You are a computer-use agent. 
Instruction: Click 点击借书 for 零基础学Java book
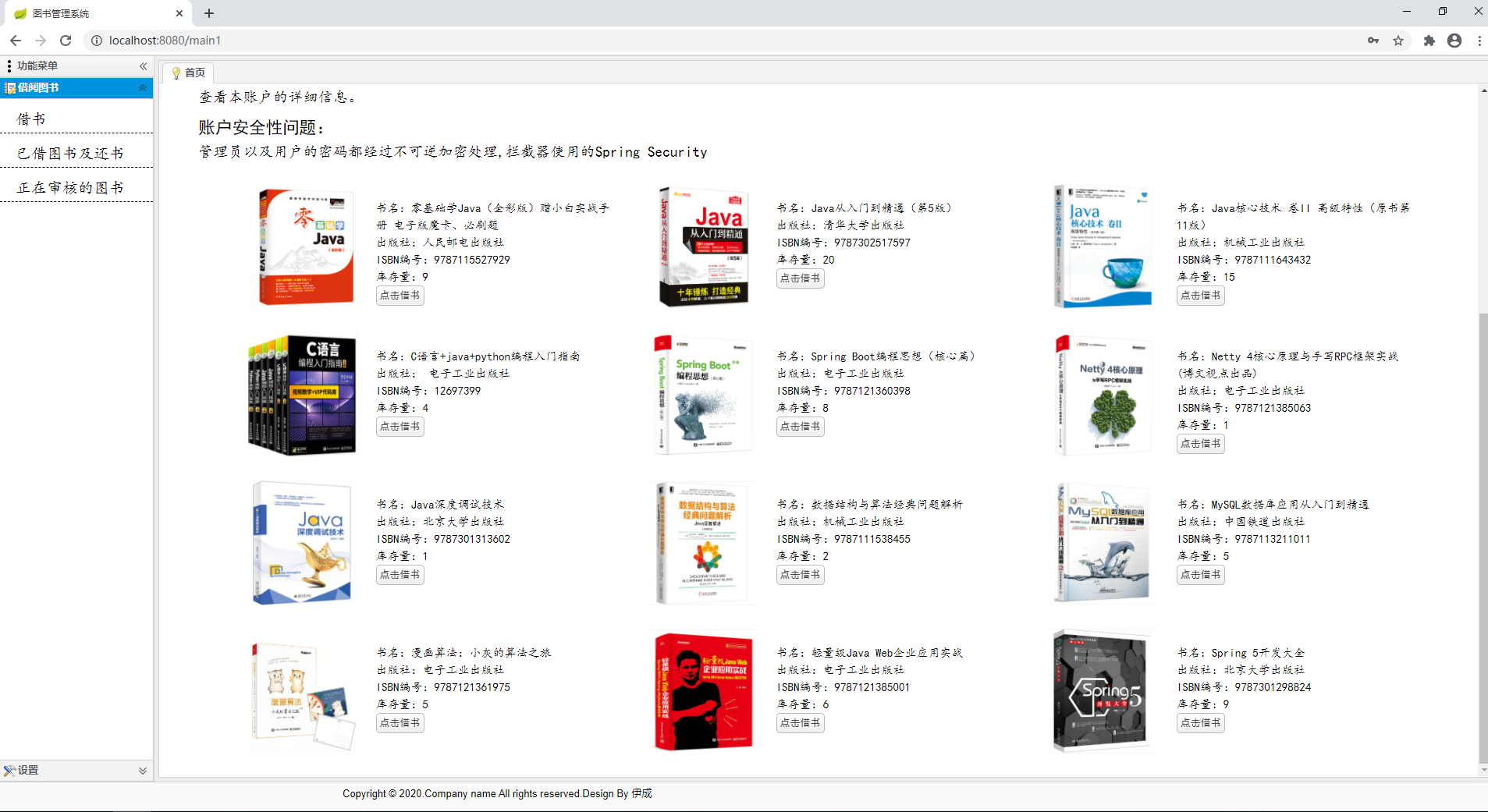tap(400, 296)
